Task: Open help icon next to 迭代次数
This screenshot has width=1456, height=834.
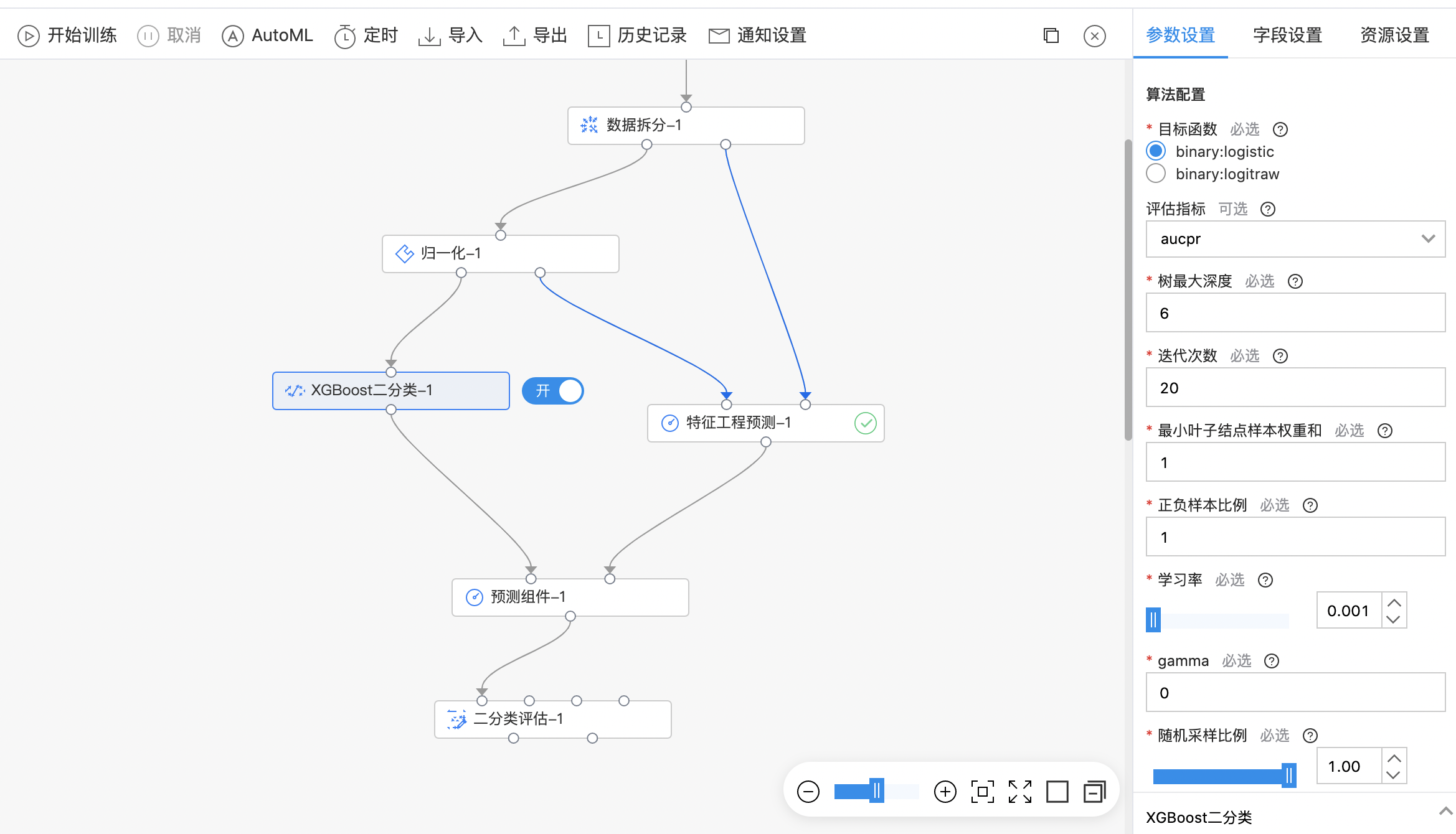Action: tap(1280, 356)
